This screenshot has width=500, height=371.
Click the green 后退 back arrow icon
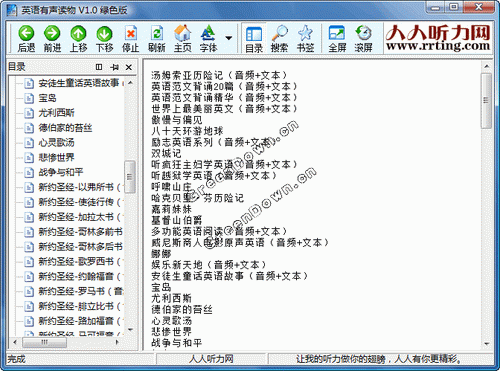point(26,34)
